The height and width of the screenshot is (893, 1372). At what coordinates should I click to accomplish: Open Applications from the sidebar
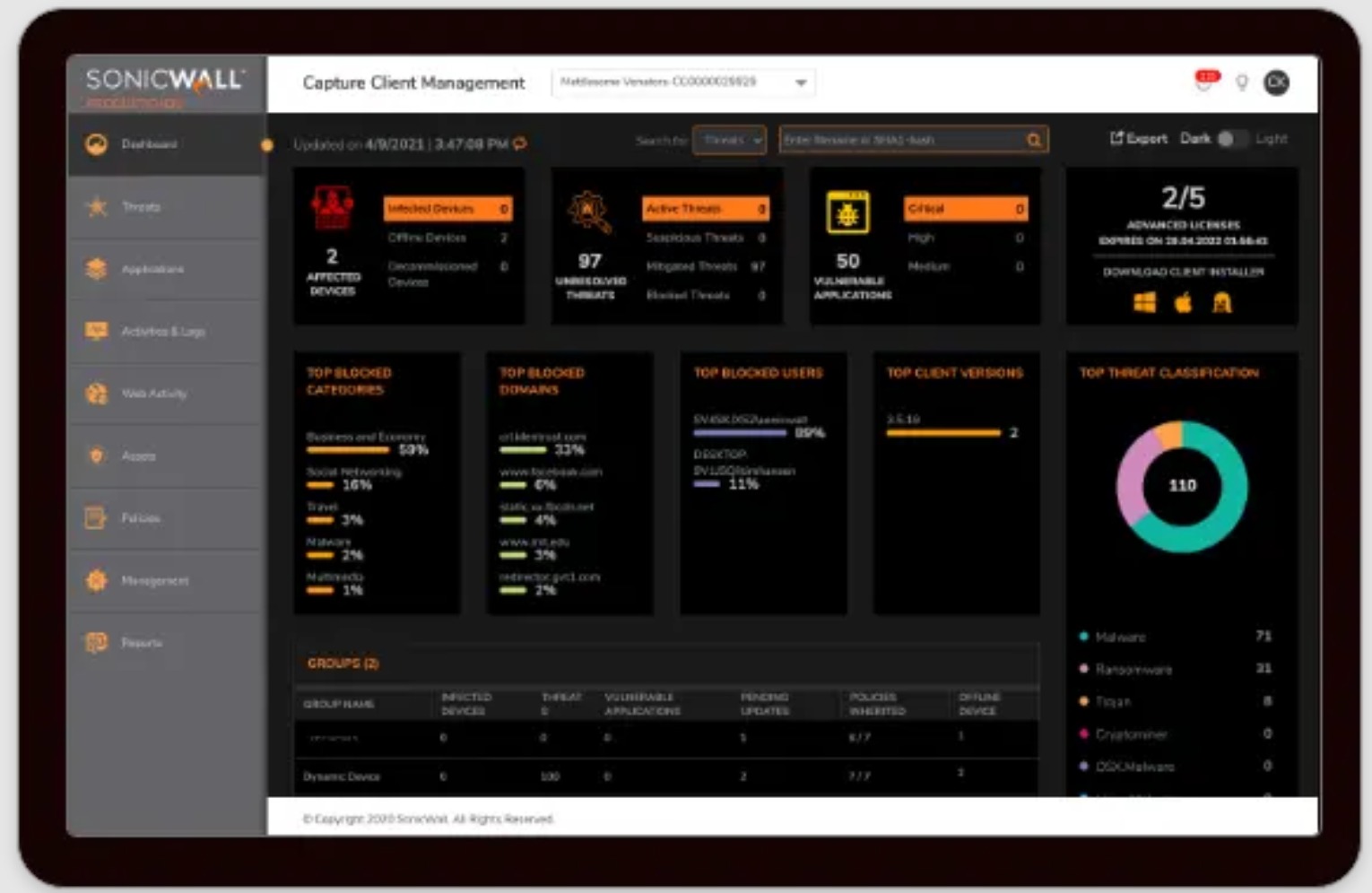coord(152,269)
